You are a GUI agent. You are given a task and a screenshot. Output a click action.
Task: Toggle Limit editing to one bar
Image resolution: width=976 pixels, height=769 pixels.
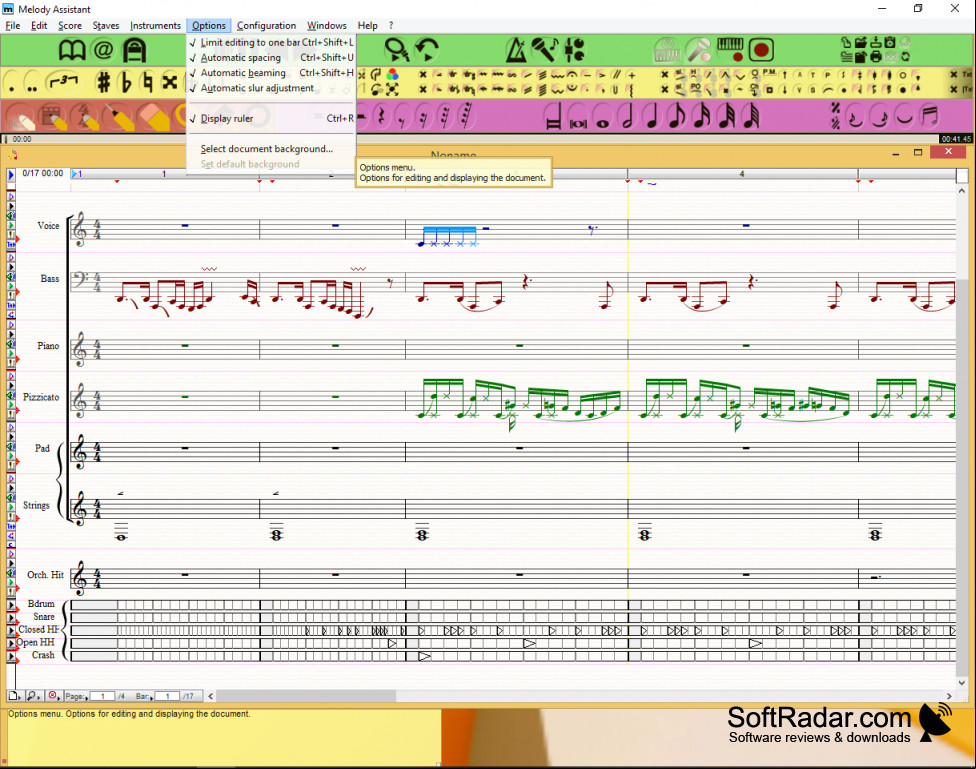tap(271, 42)
